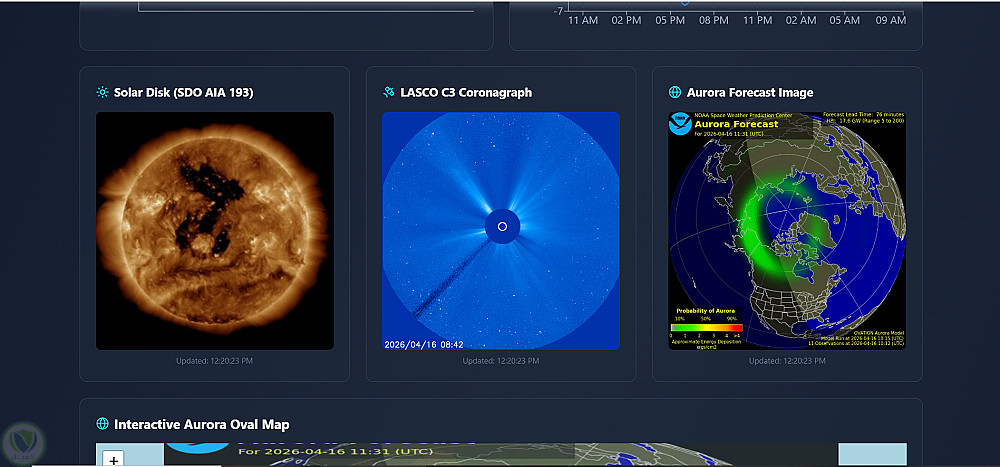
Task: Click the yellow 'Aurora Forecast' title in the NOAA image
Action: tap(736, 124)
